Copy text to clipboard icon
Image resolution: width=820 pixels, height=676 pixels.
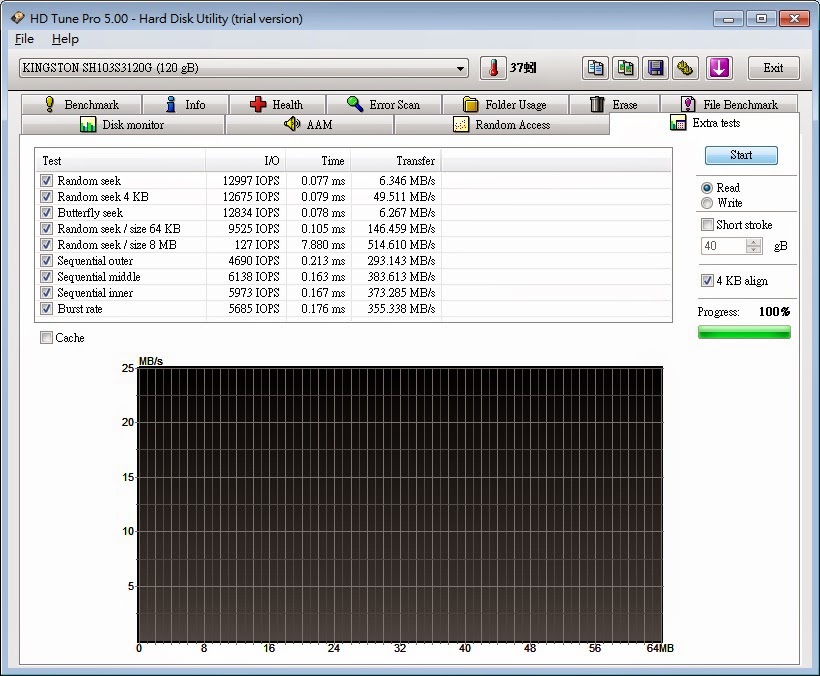[x=595, y=68]
